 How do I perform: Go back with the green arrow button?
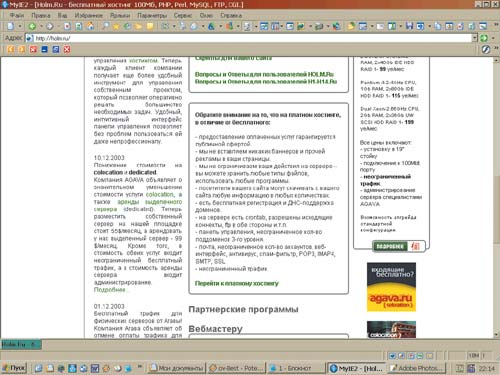32,26
